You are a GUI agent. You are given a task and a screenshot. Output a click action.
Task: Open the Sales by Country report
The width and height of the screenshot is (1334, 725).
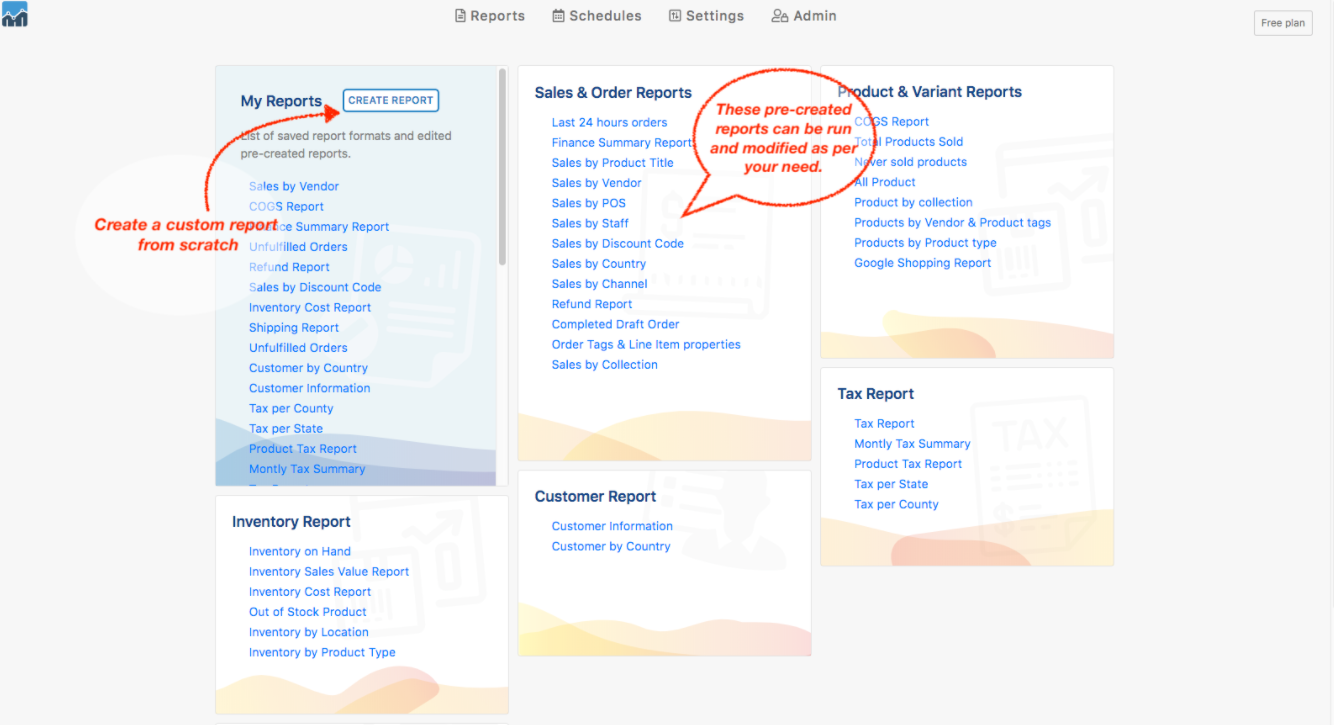[x=599, y=264]
